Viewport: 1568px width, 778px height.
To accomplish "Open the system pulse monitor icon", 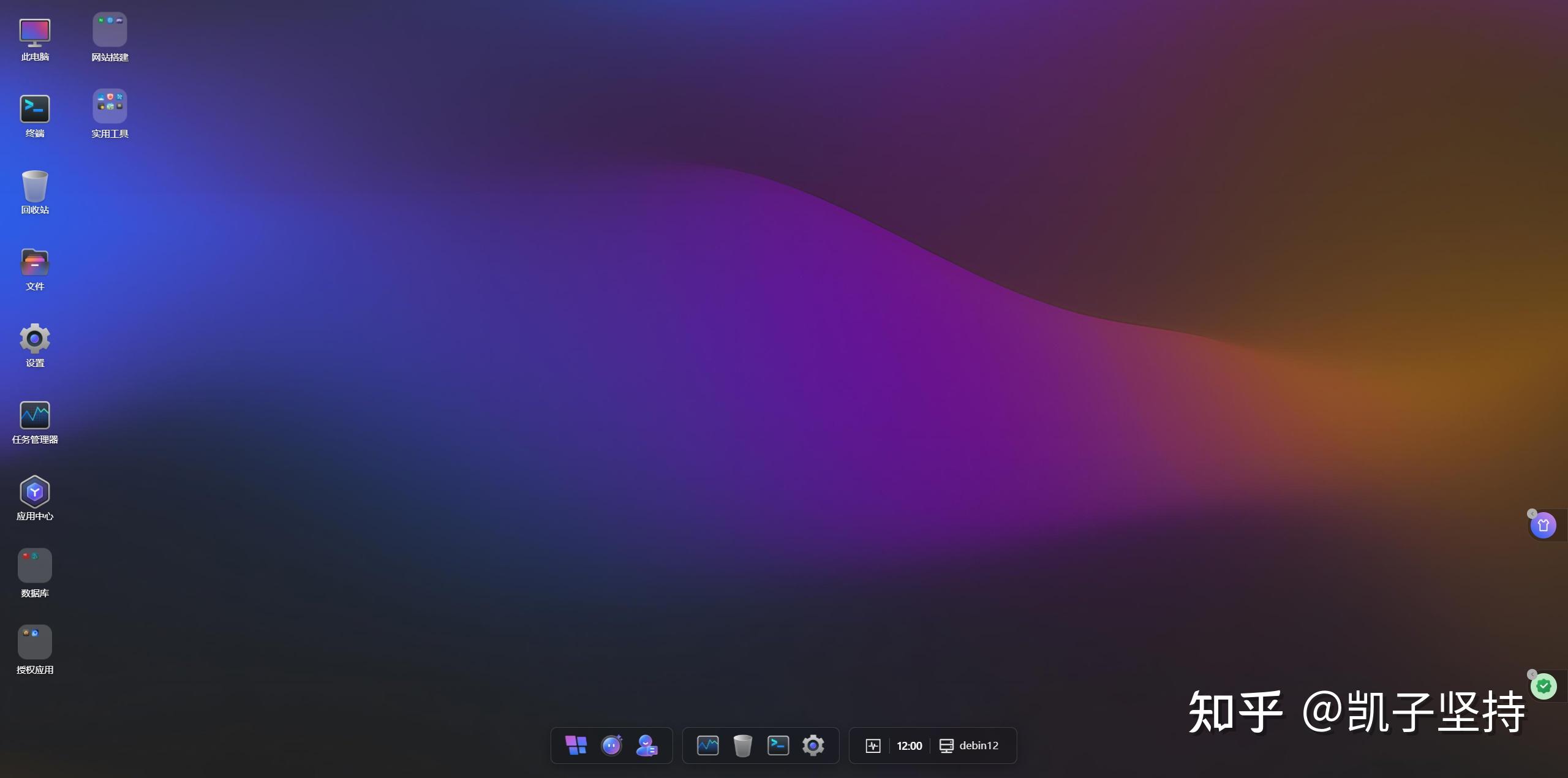I will [x=873, y=746].
